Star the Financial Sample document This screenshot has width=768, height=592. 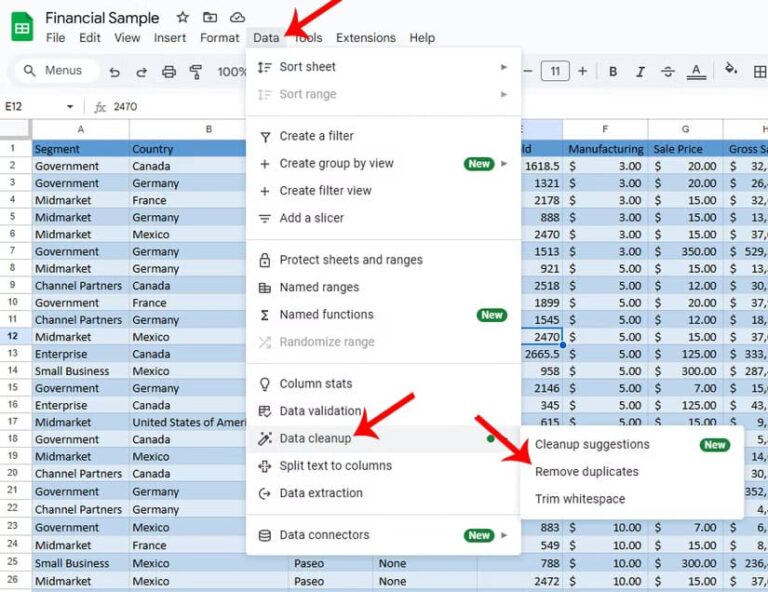click(x=182, y=18)
